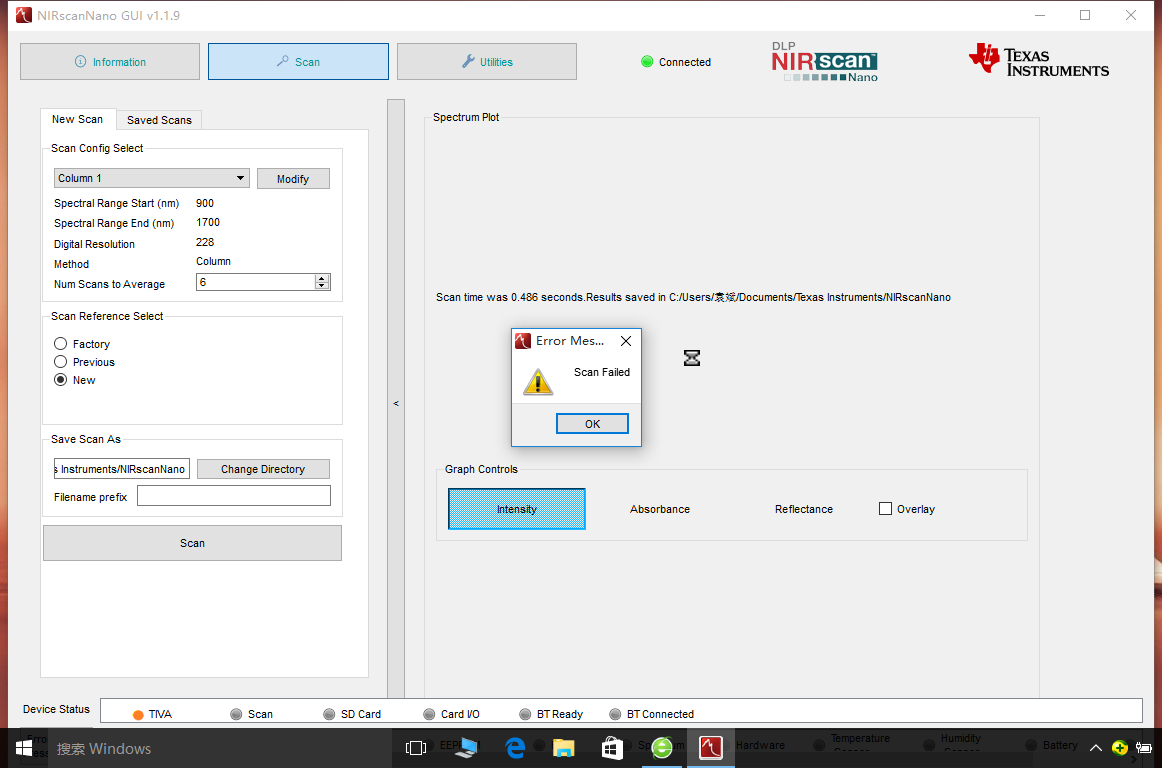
Task: Open the computer monitor icon on taskbar
Action: (x=467, y=748)
